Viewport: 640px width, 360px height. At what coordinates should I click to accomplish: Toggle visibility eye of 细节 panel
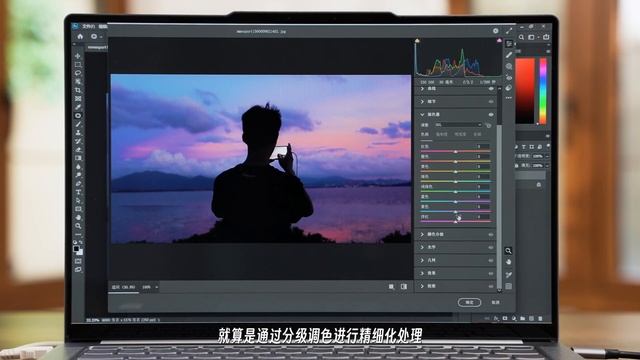coord(491,102)
